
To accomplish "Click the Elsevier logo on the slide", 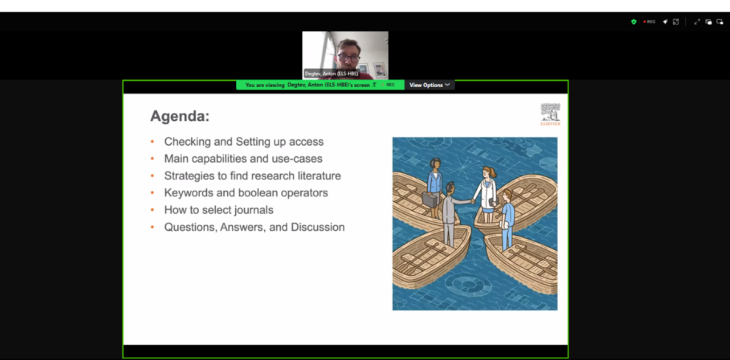I will click(550, 114).
